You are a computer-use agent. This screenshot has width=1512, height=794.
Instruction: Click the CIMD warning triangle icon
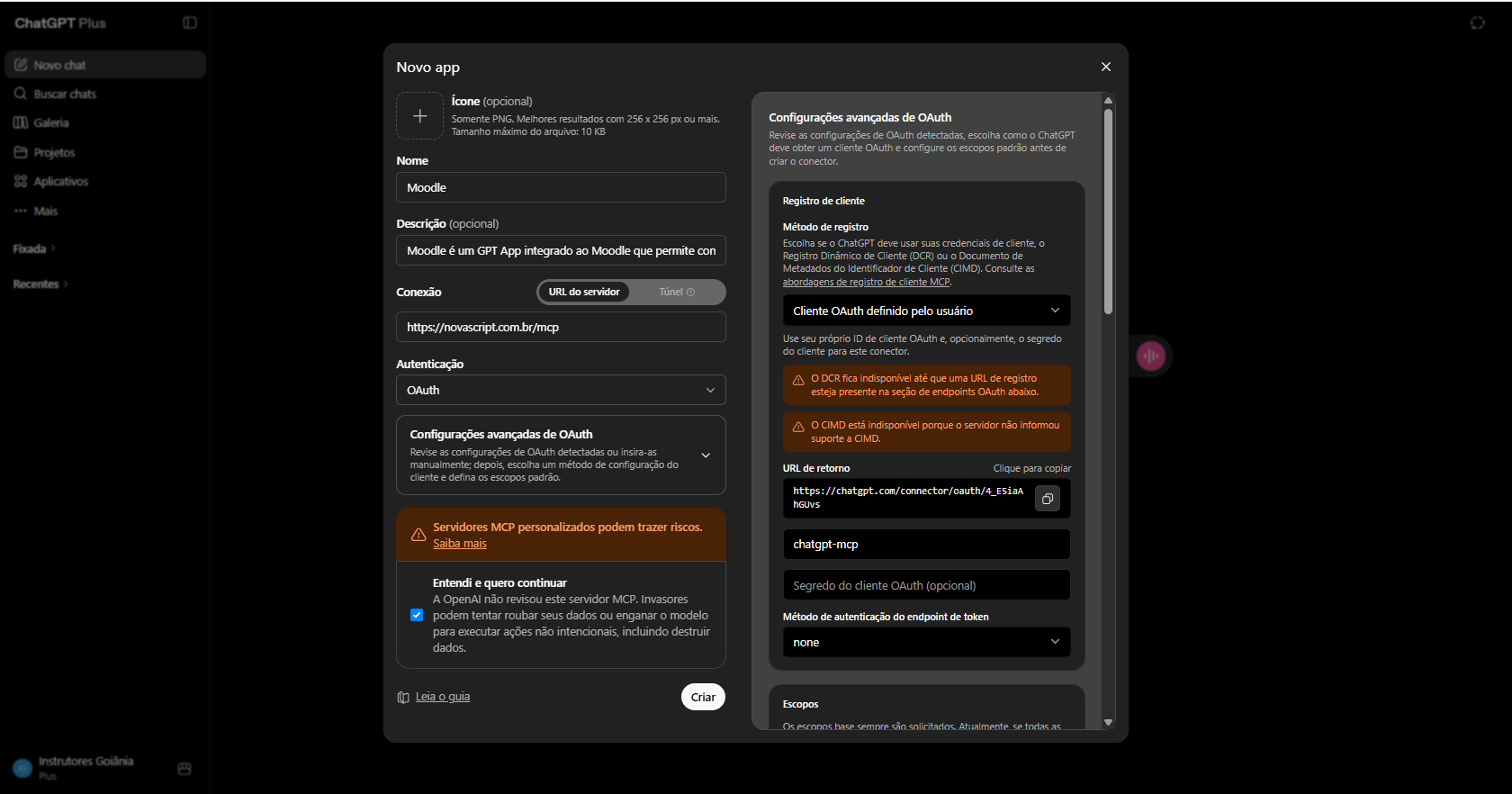(x=798, y=427)
